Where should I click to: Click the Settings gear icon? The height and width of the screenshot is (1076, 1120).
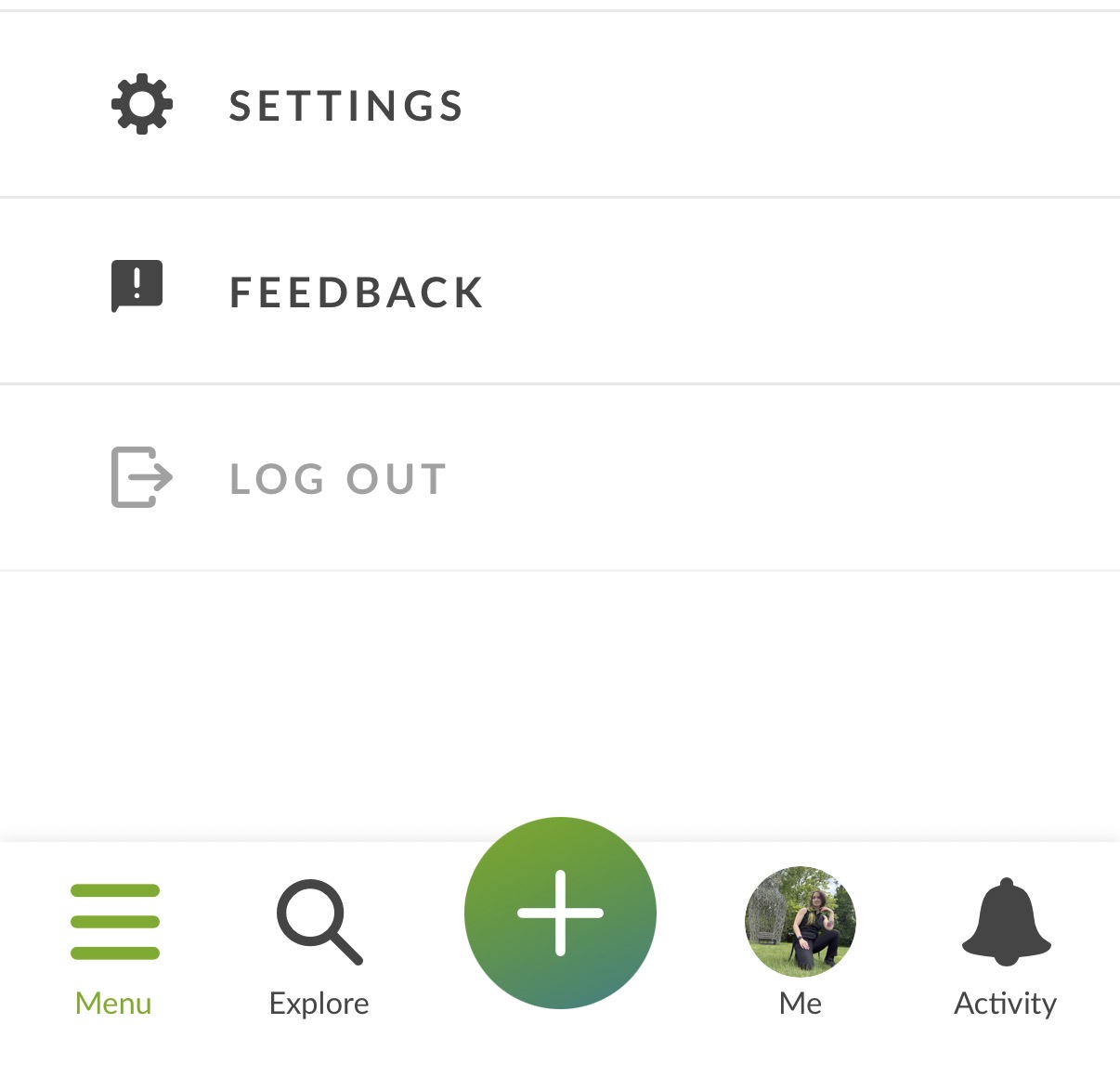(142, 104)
